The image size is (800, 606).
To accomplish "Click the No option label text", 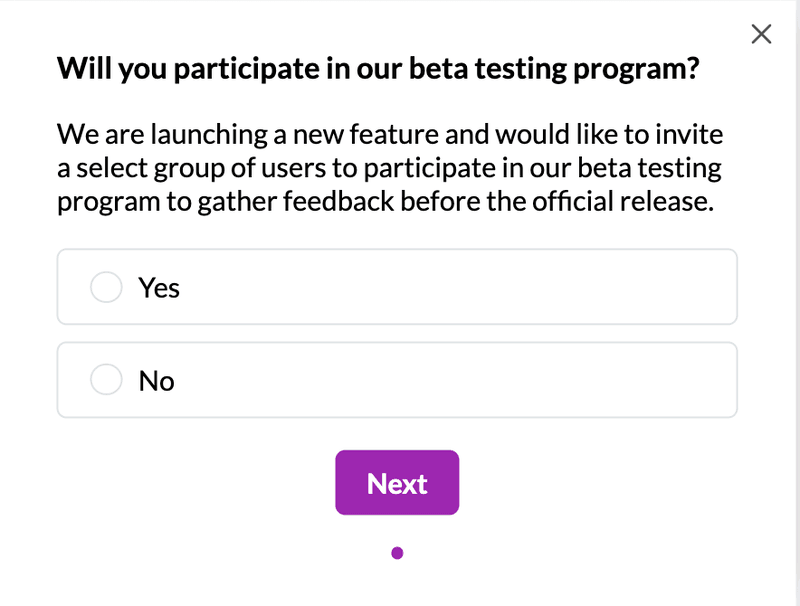I will (x=156, y=380).
